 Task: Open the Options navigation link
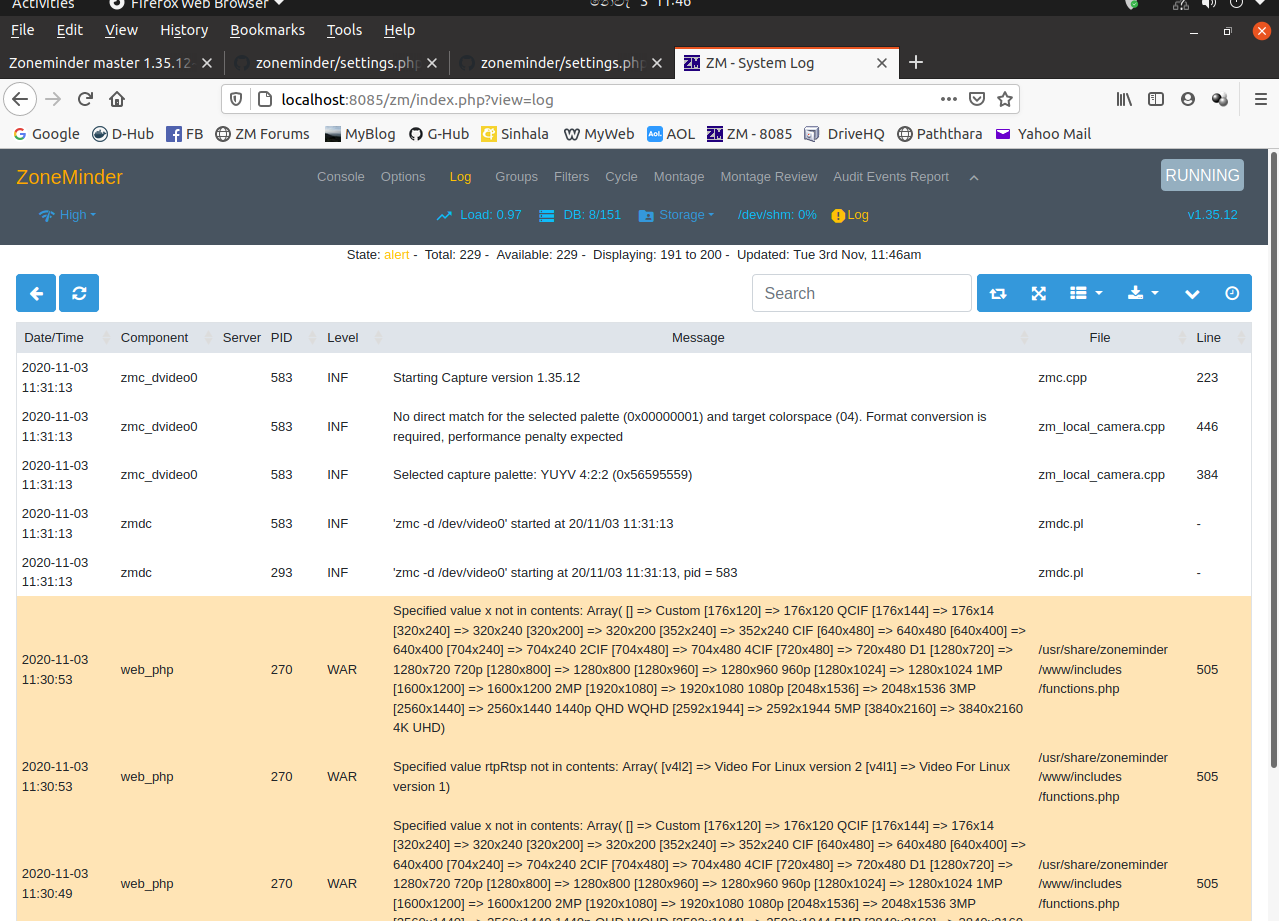(x=403, y=176)
